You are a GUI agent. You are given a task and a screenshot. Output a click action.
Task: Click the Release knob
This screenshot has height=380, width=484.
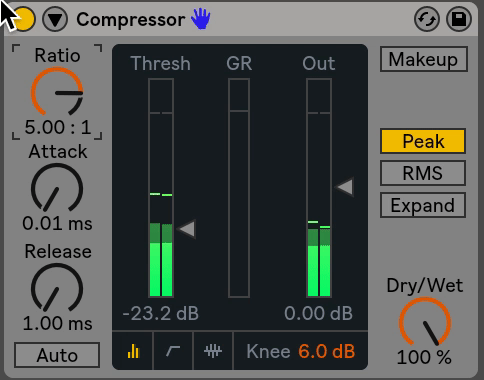[x=57, y=288]
